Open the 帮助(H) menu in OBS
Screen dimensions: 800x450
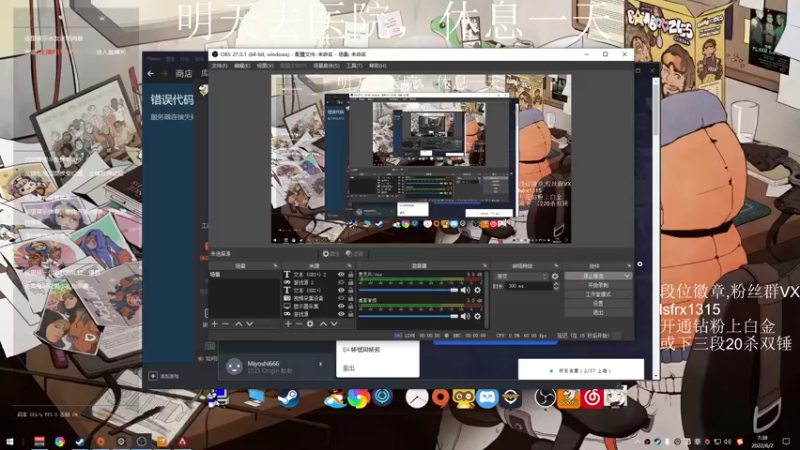(x=378, y=66)
